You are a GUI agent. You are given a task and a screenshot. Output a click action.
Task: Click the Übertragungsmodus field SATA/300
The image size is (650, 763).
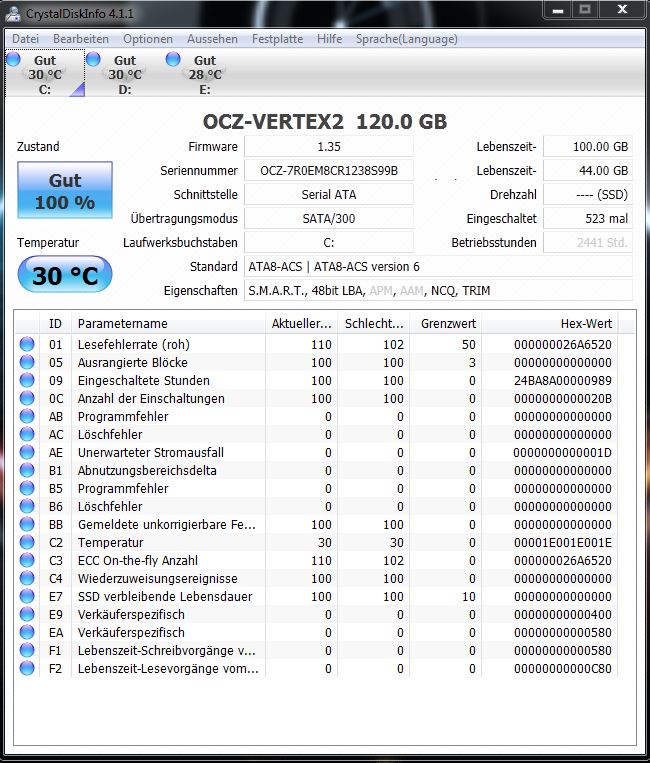[x=329, y=218]
